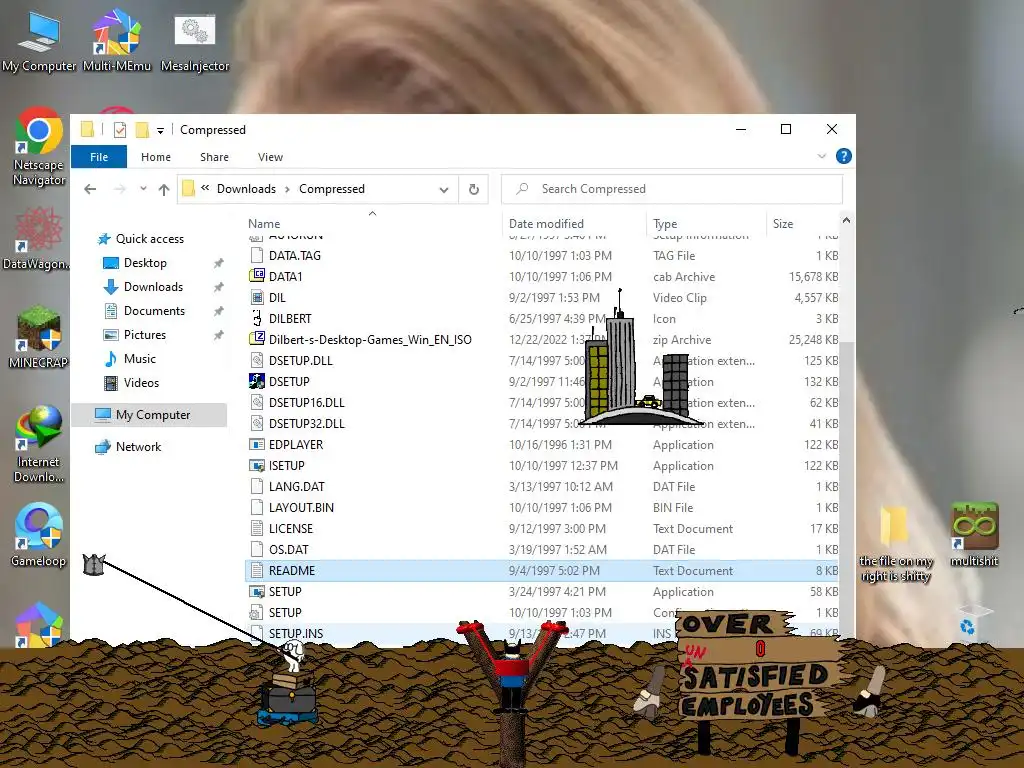Open Customize Quick Access Toolbar dropdown

(160, 131)
